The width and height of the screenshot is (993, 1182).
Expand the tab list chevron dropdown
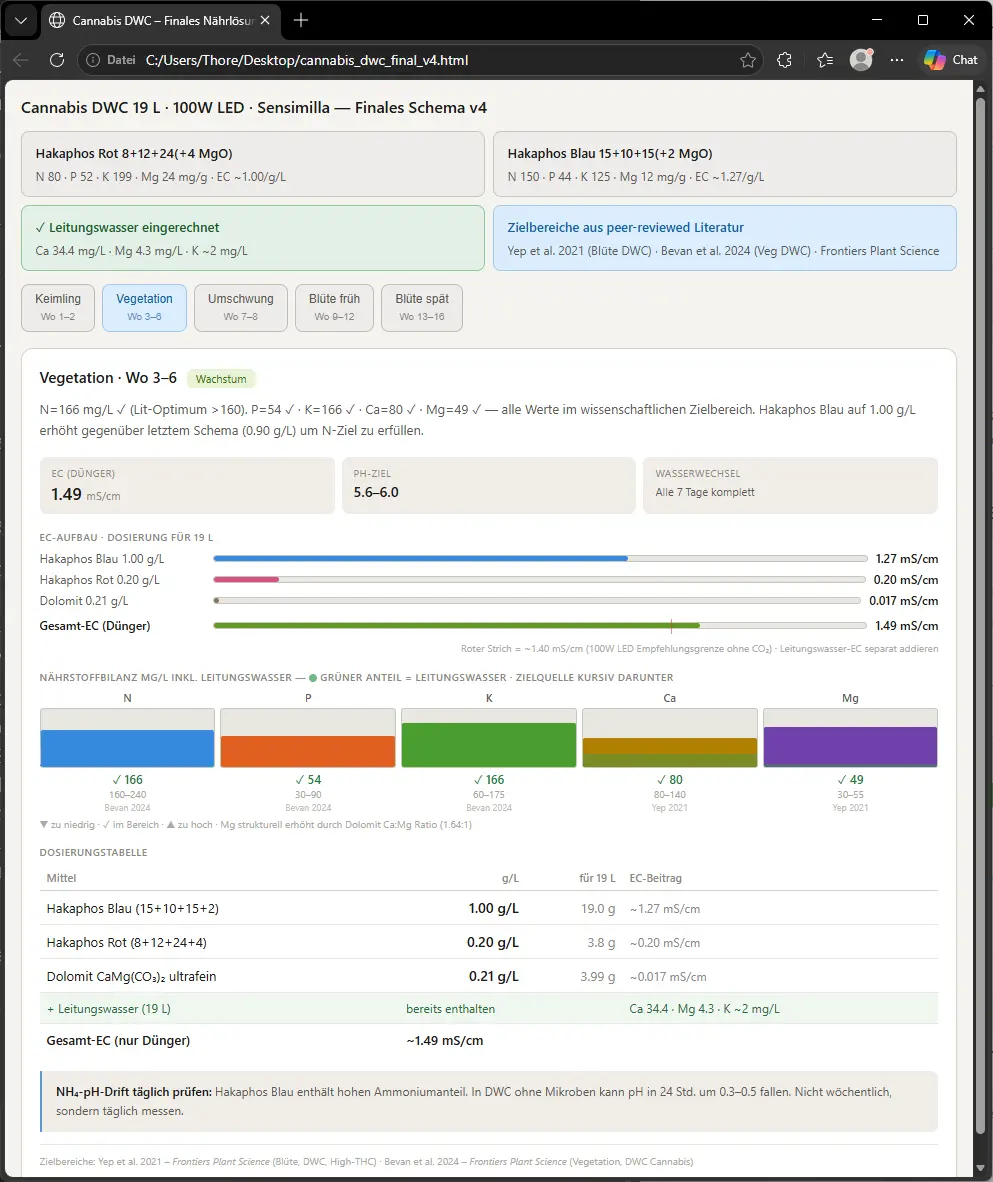[x=20, y=20]
